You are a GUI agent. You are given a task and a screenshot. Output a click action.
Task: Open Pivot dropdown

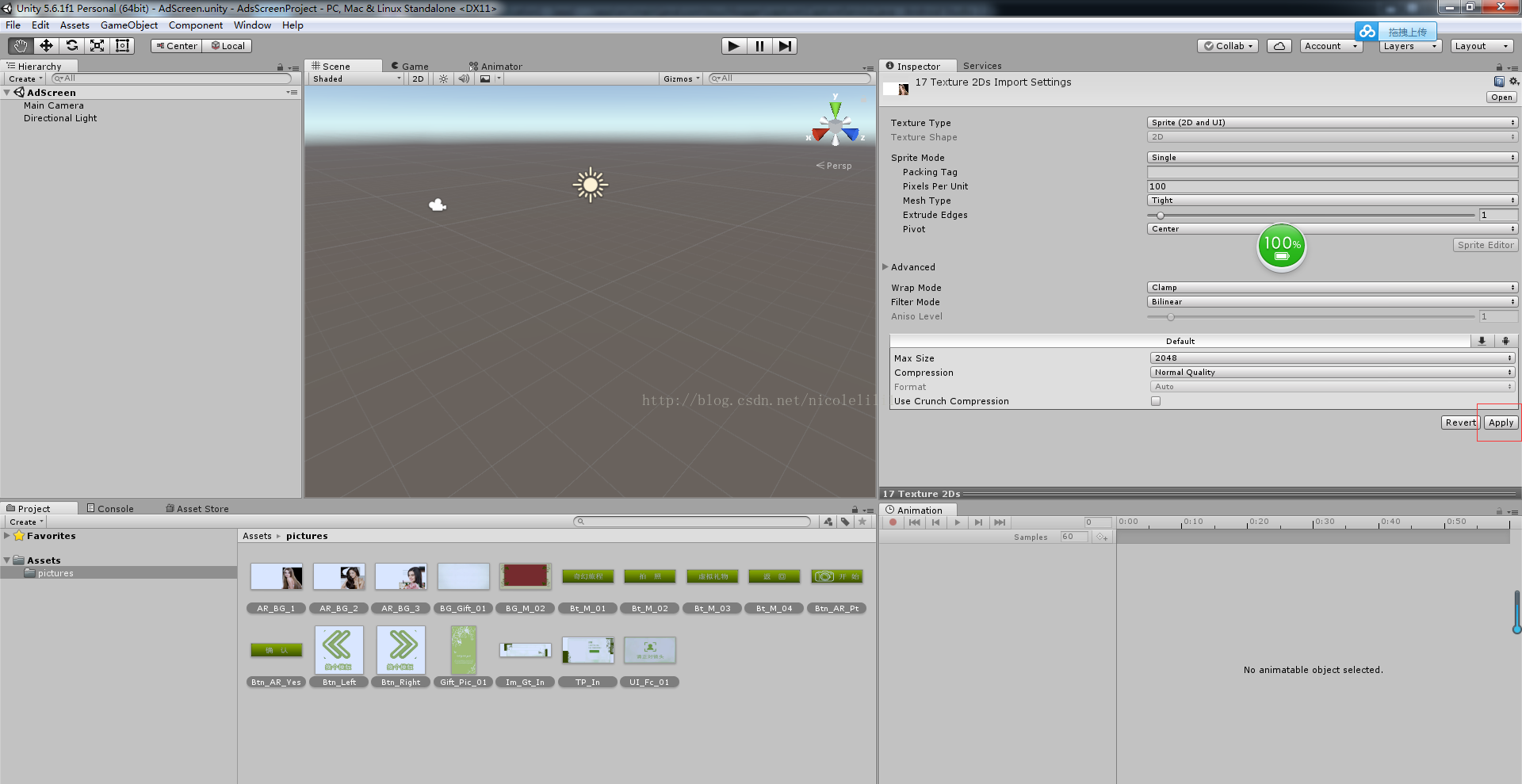coord(1332,228)
